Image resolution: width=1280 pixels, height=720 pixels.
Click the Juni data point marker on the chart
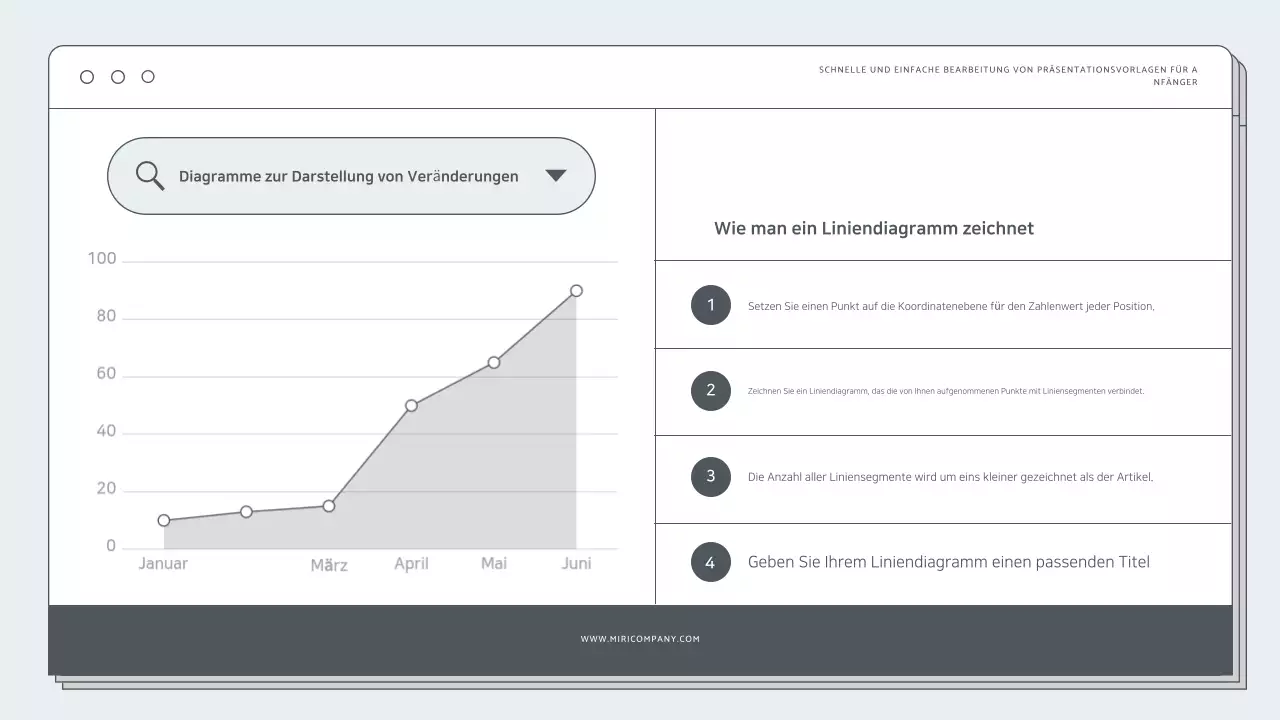[576, 290]
